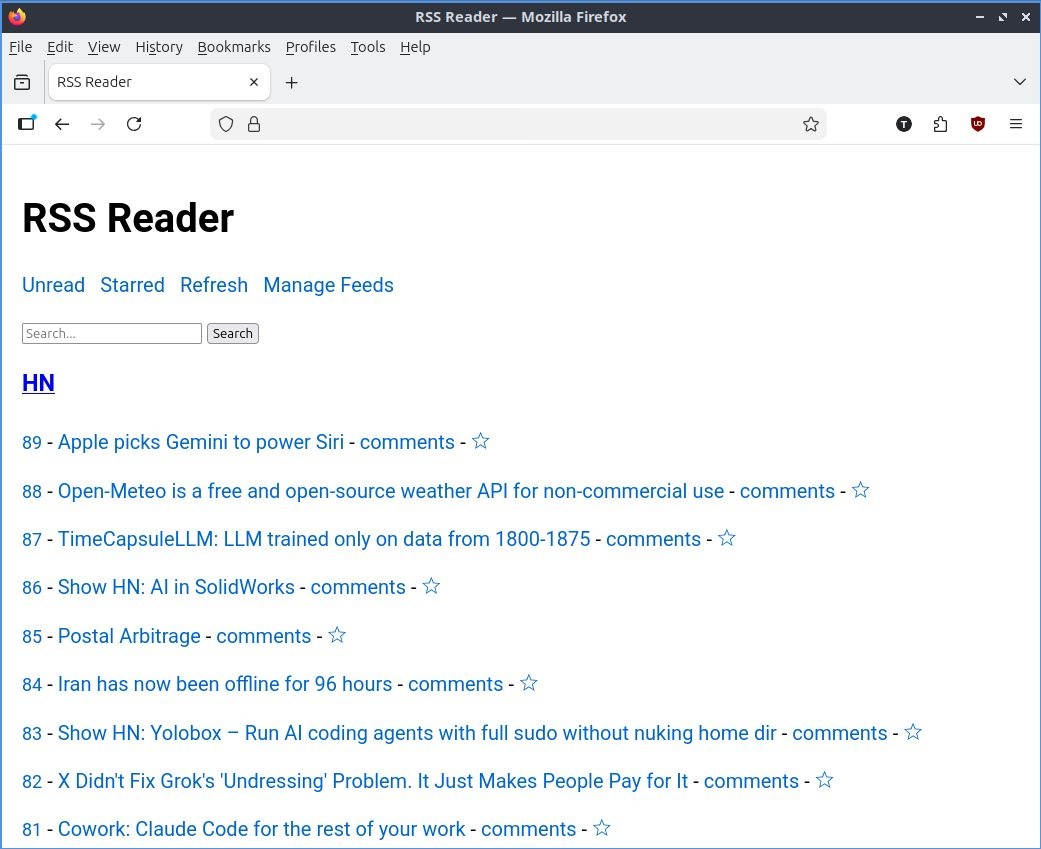The image size is (1041, 849).
Task: Open the Yolobox Show HN article
Action: tap(417, 733)
